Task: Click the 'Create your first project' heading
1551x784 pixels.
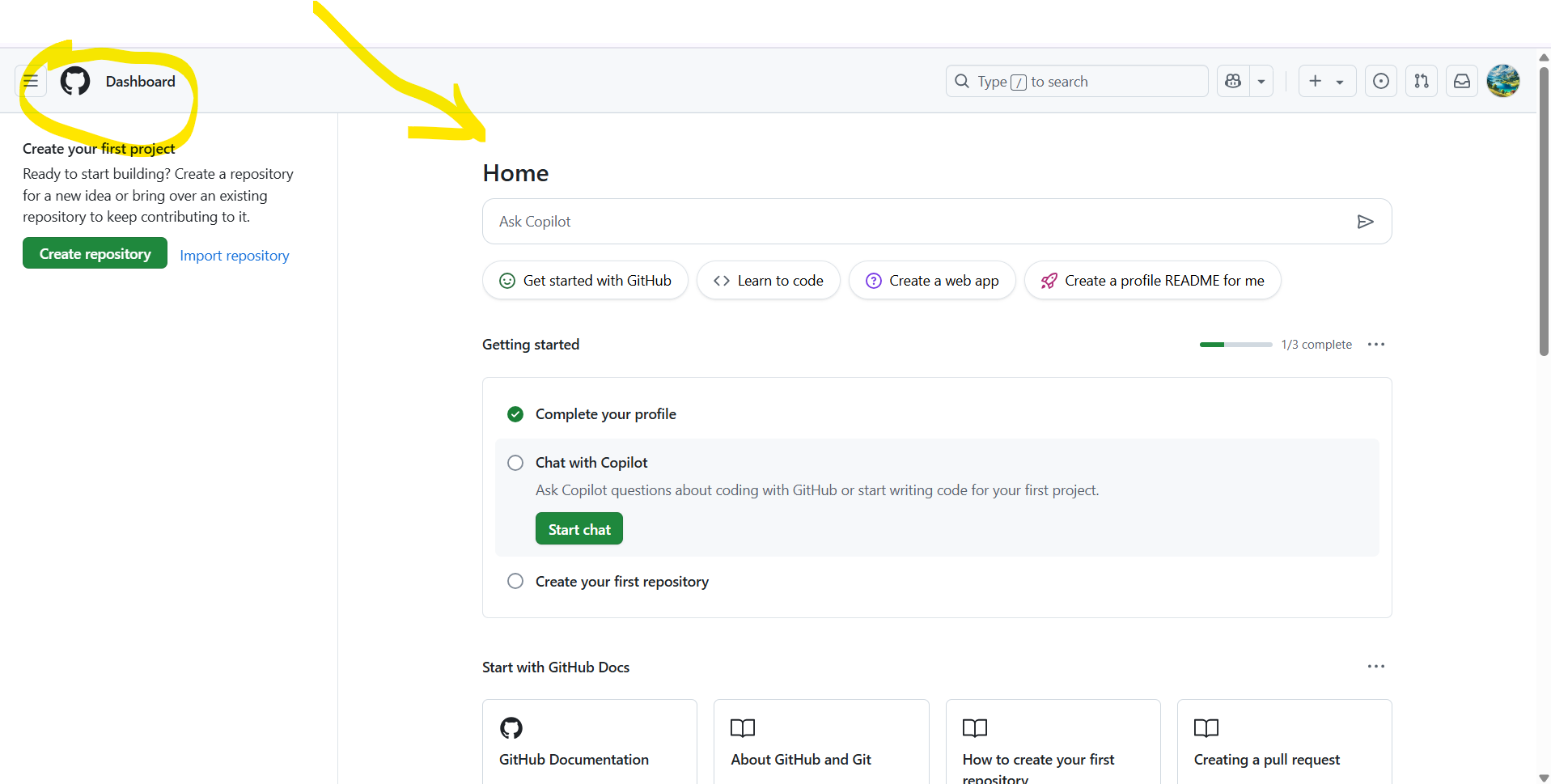Action: pyautogui.click(x=99, y=149)
